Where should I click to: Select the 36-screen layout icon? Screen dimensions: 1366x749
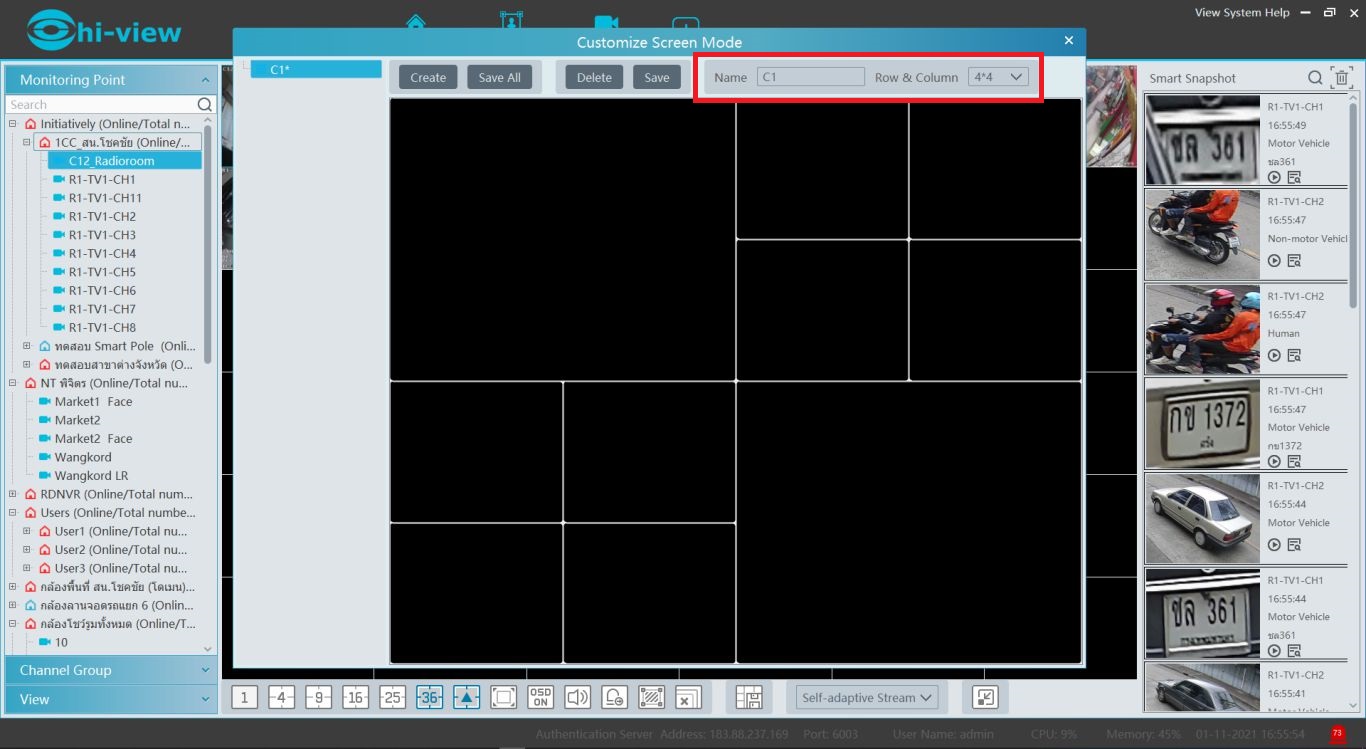429,697
